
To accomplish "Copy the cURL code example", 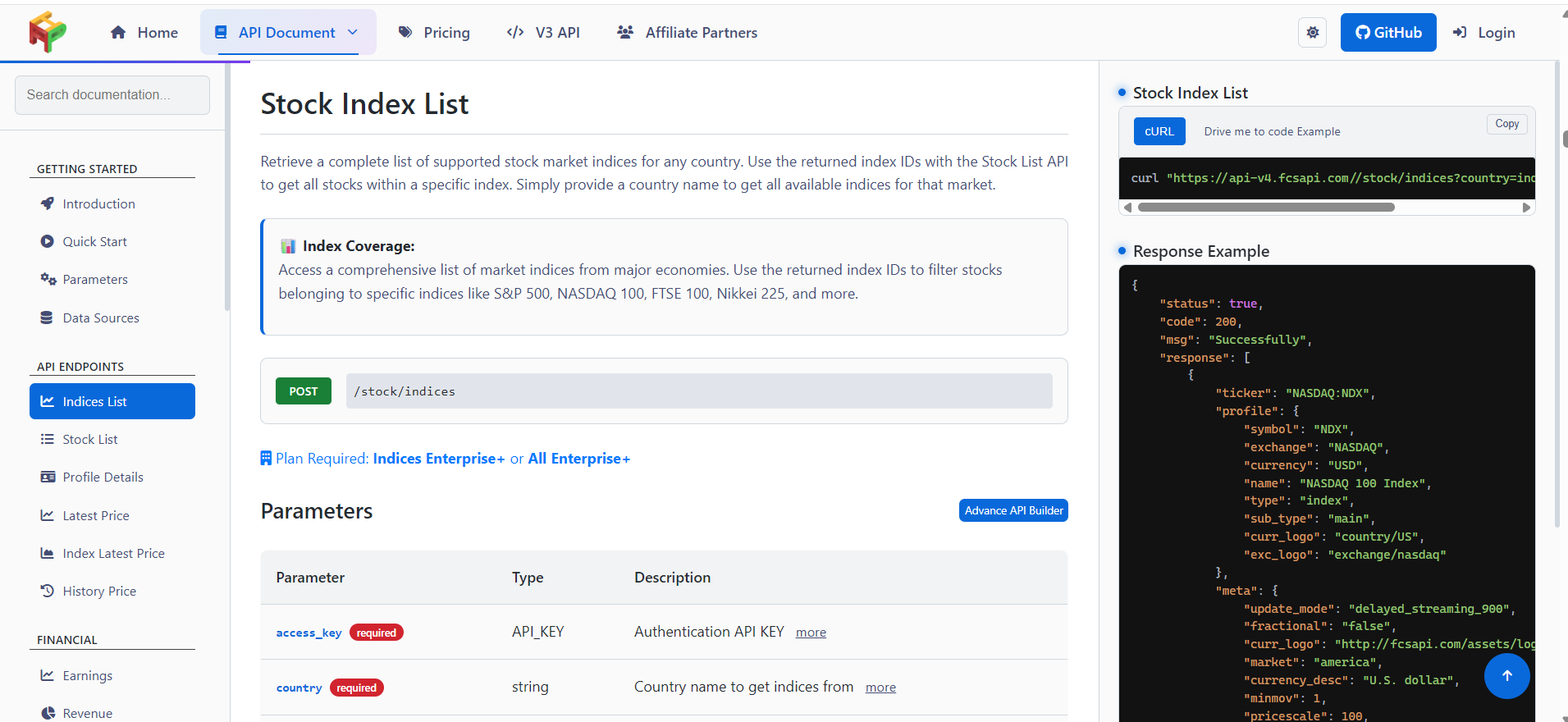I will [x=1507, y=124].
